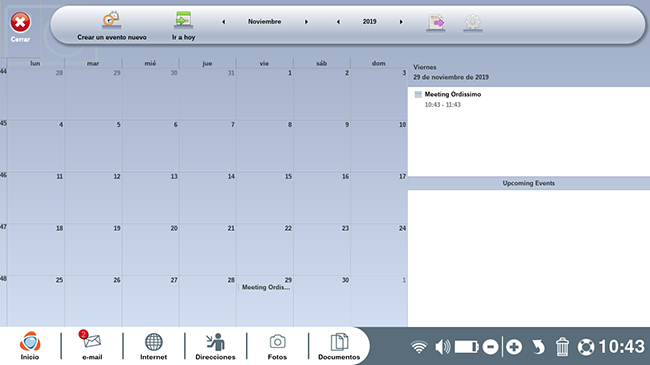Select November 1 day cell
This screenshot has width=650, height=365.
click(x=264, y=94)
